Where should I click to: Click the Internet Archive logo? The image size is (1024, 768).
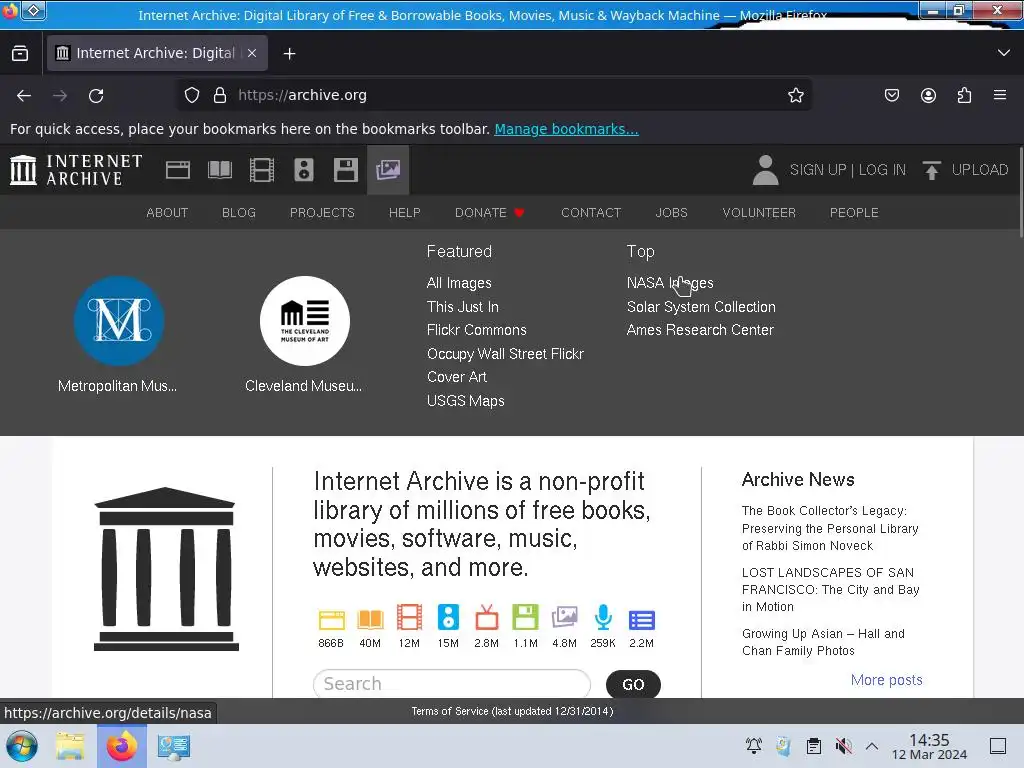(x=76, y=170)
